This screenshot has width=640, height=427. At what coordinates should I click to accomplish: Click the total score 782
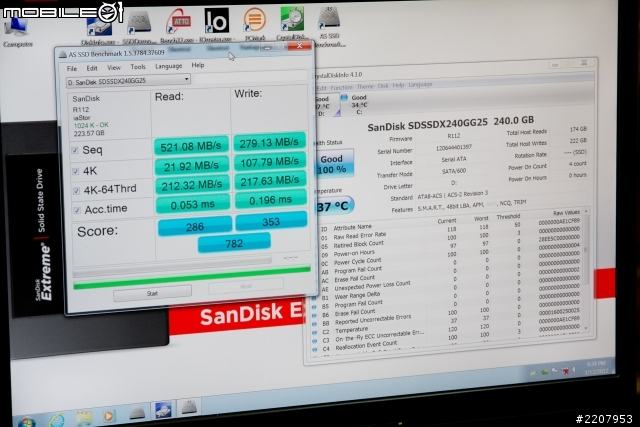(234, 243)
